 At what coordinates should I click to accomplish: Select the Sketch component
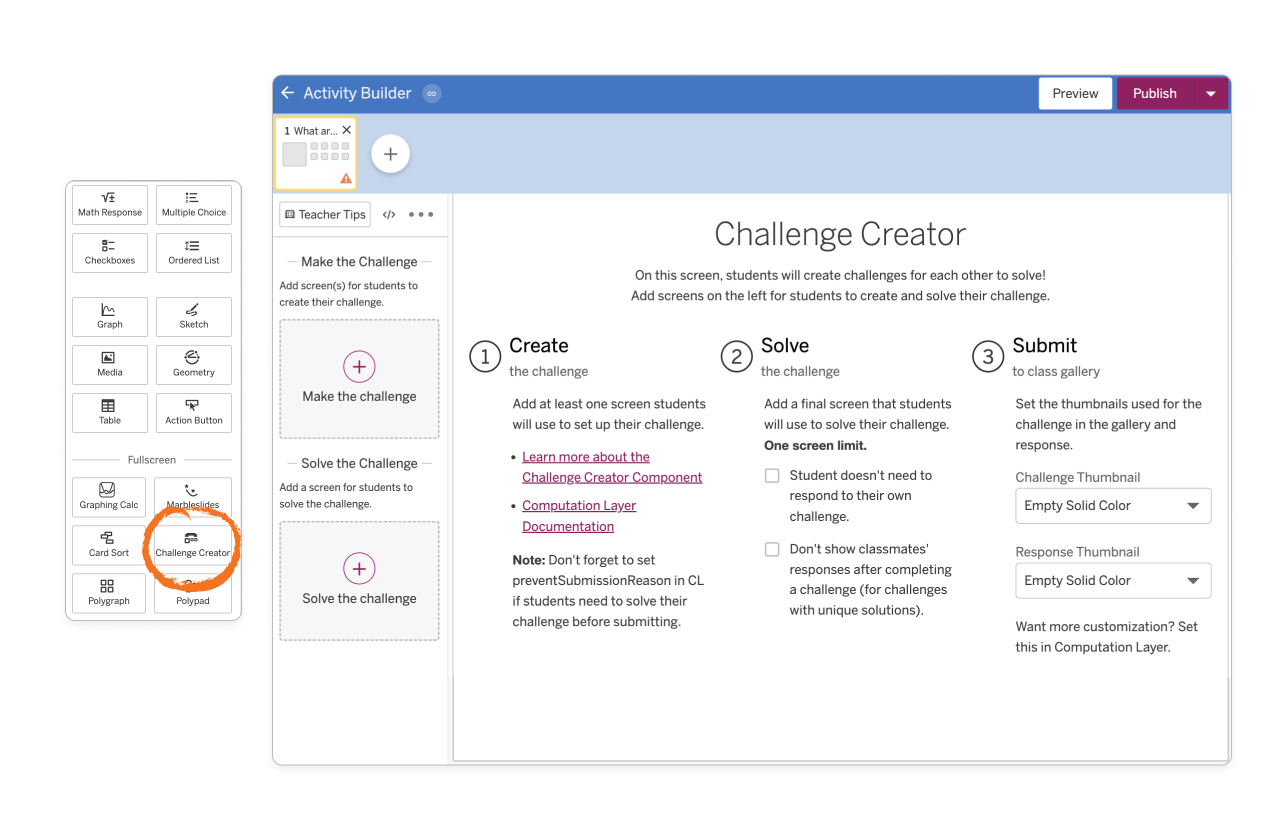pyautogui.click(x=193, y=316)
